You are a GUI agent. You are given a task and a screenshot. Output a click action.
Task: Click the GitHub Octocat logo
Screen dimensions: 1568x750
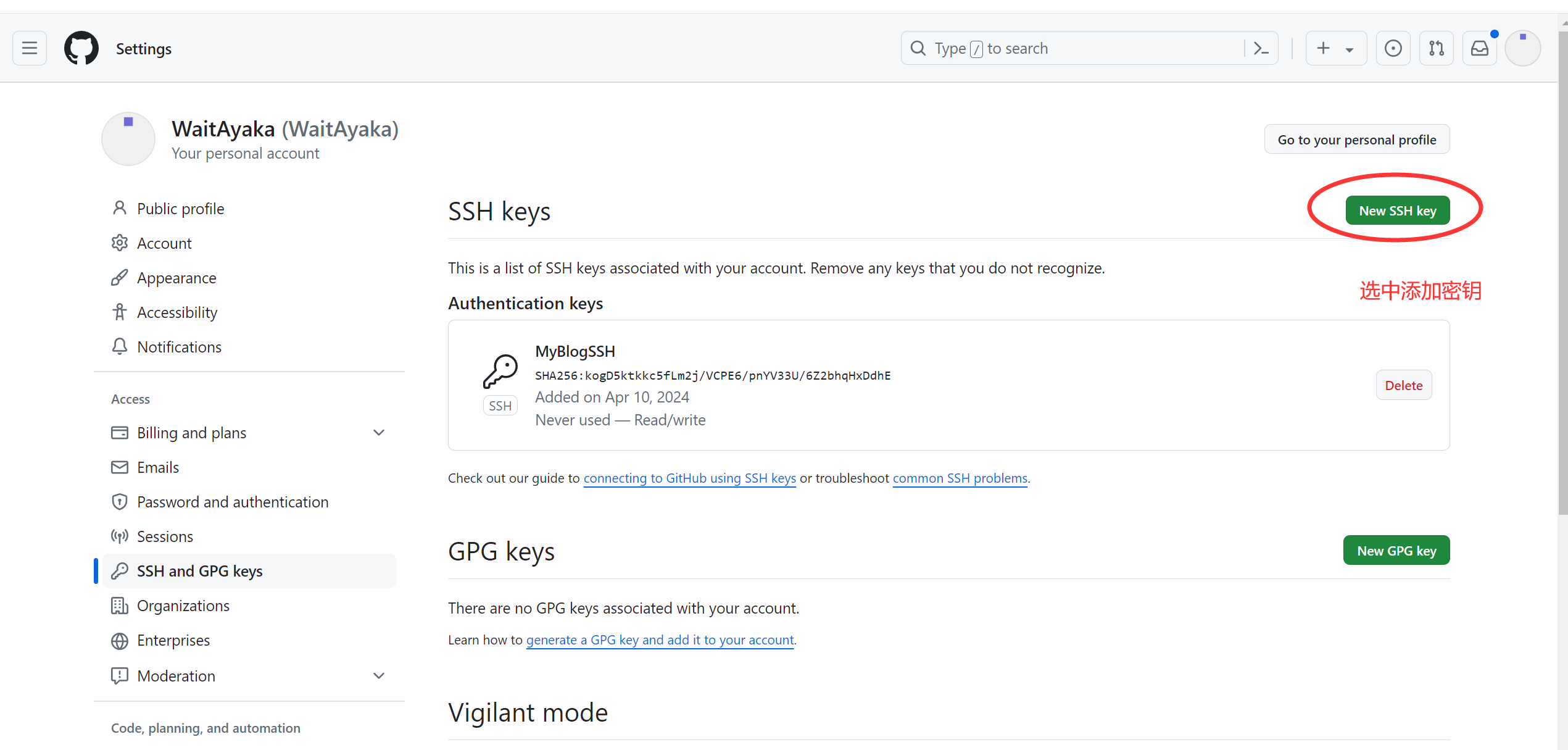click(x=81, y=48)
